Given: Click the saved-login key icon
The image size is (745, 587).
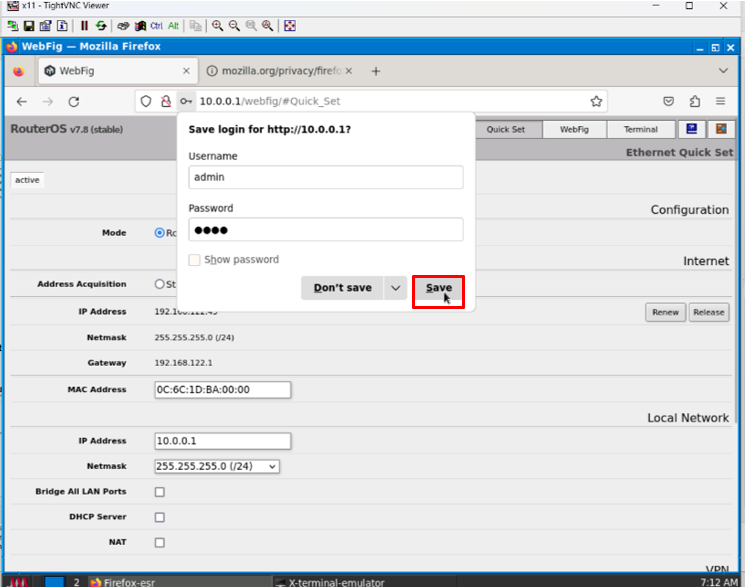Looking at the screenshot, I should [185, 101].
